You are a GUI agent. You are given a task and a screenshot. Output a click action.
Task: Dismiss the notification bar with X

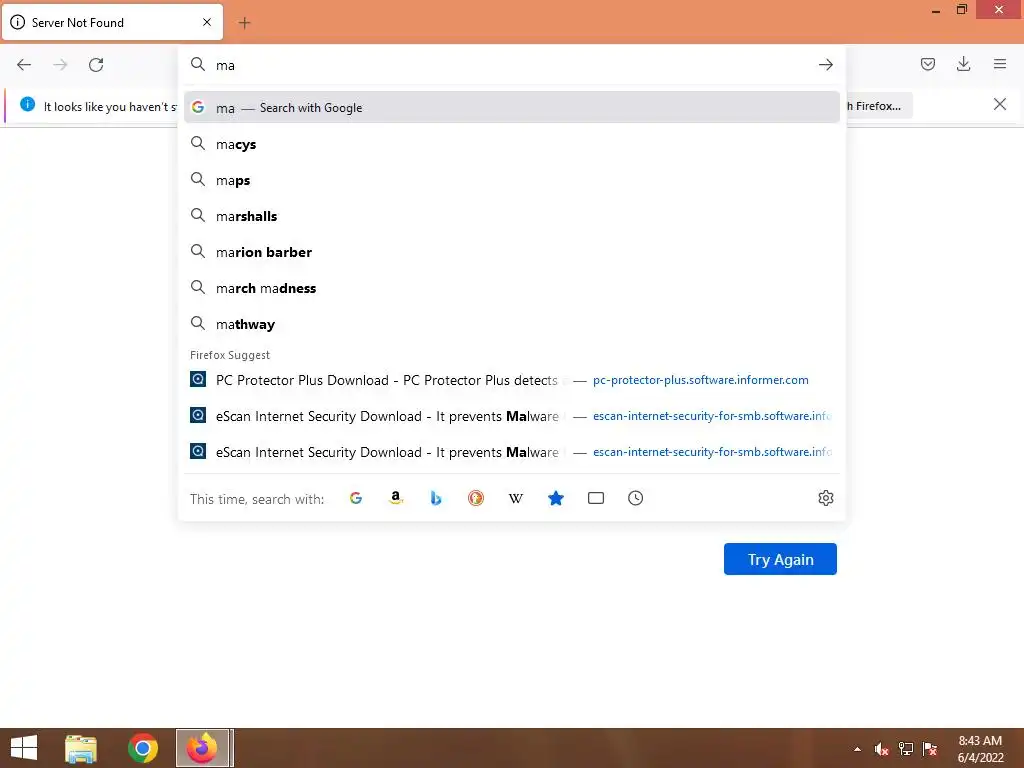(x=999, y=104)
